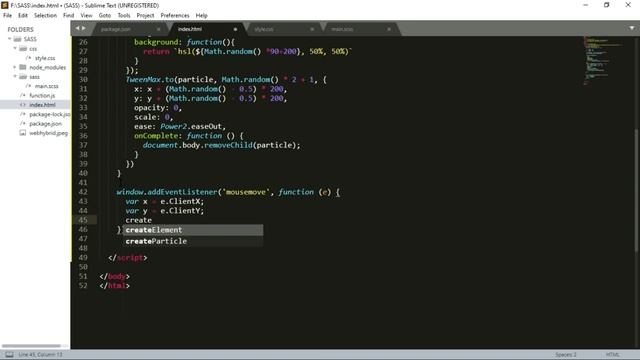Click the css folder icon
The width and height of the screenshot is (640, 360).
pyautogui.click(x=23, y=49)
